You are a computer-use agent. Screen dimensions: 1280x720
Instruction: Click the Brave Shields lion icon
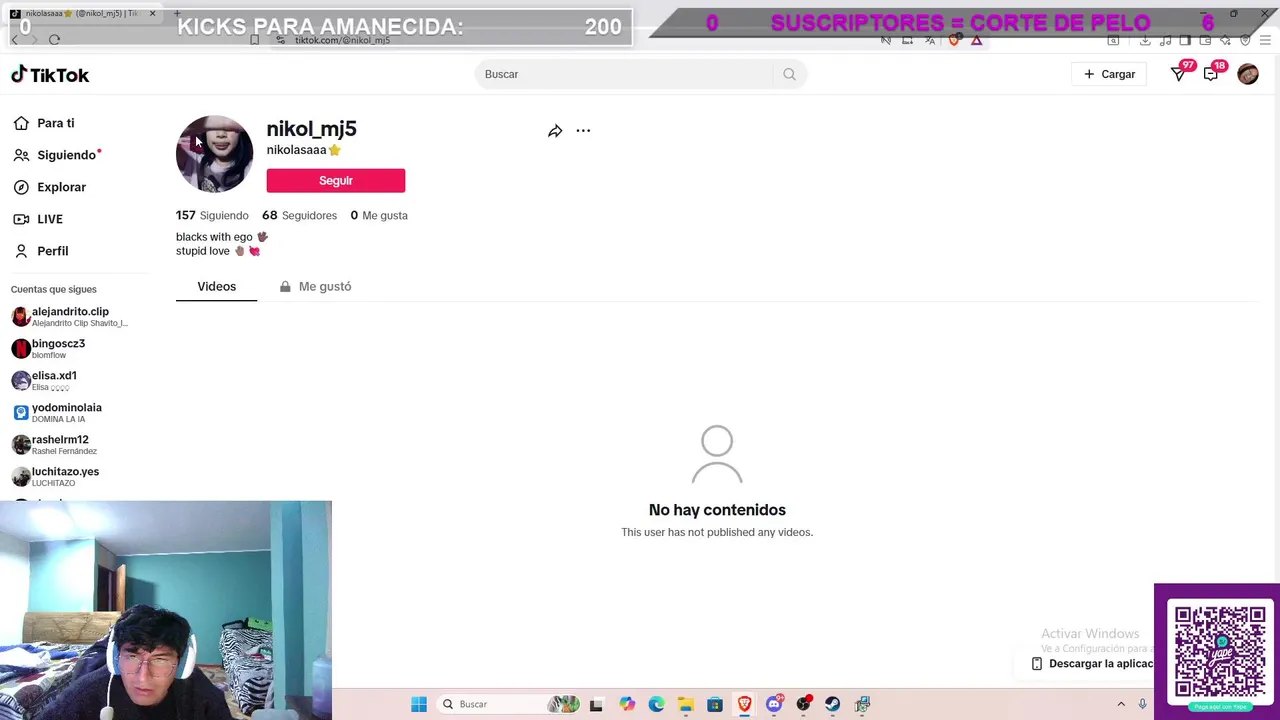(954, 40)
